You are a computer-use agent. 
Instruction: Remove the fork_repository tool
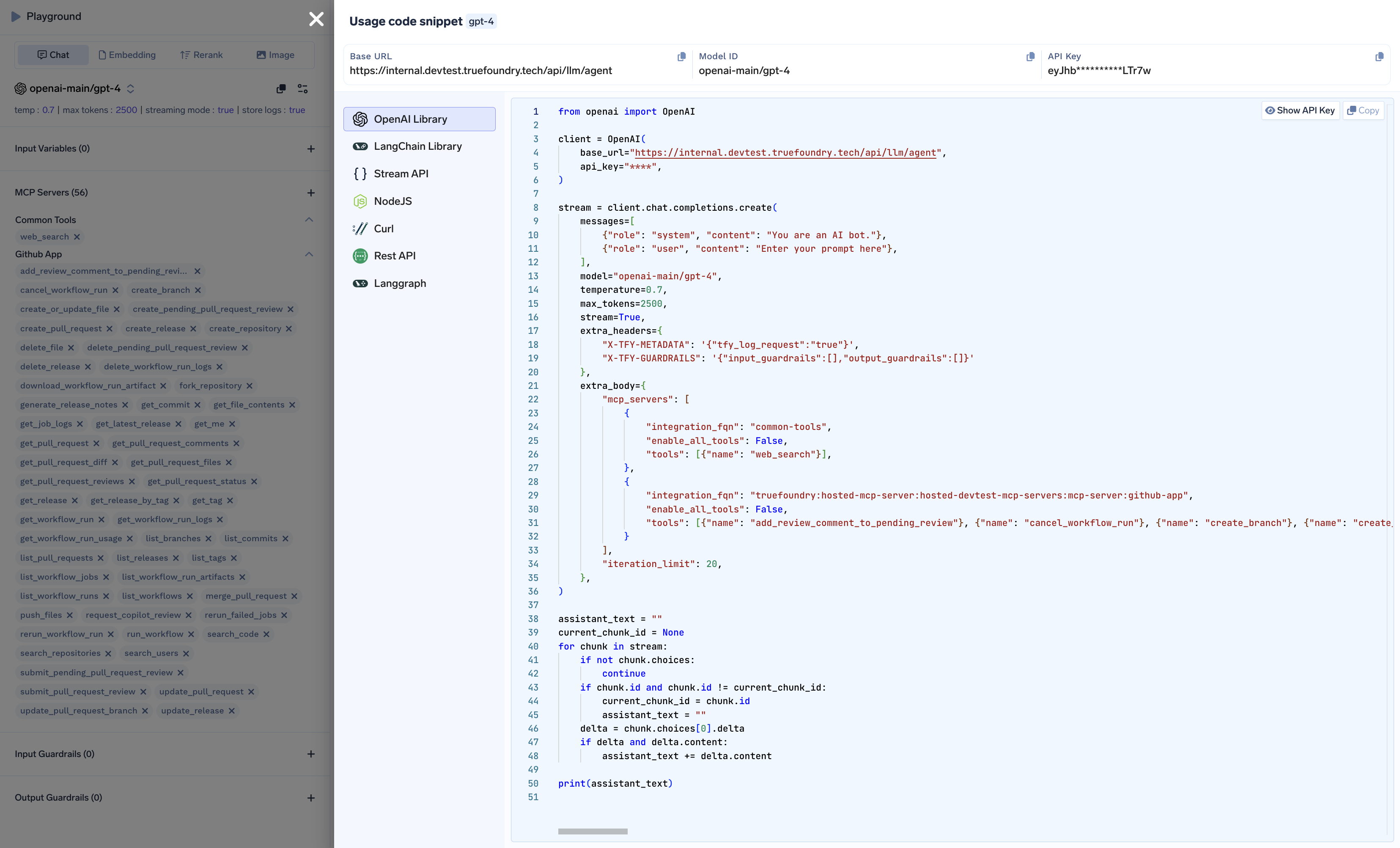(249, 385)
